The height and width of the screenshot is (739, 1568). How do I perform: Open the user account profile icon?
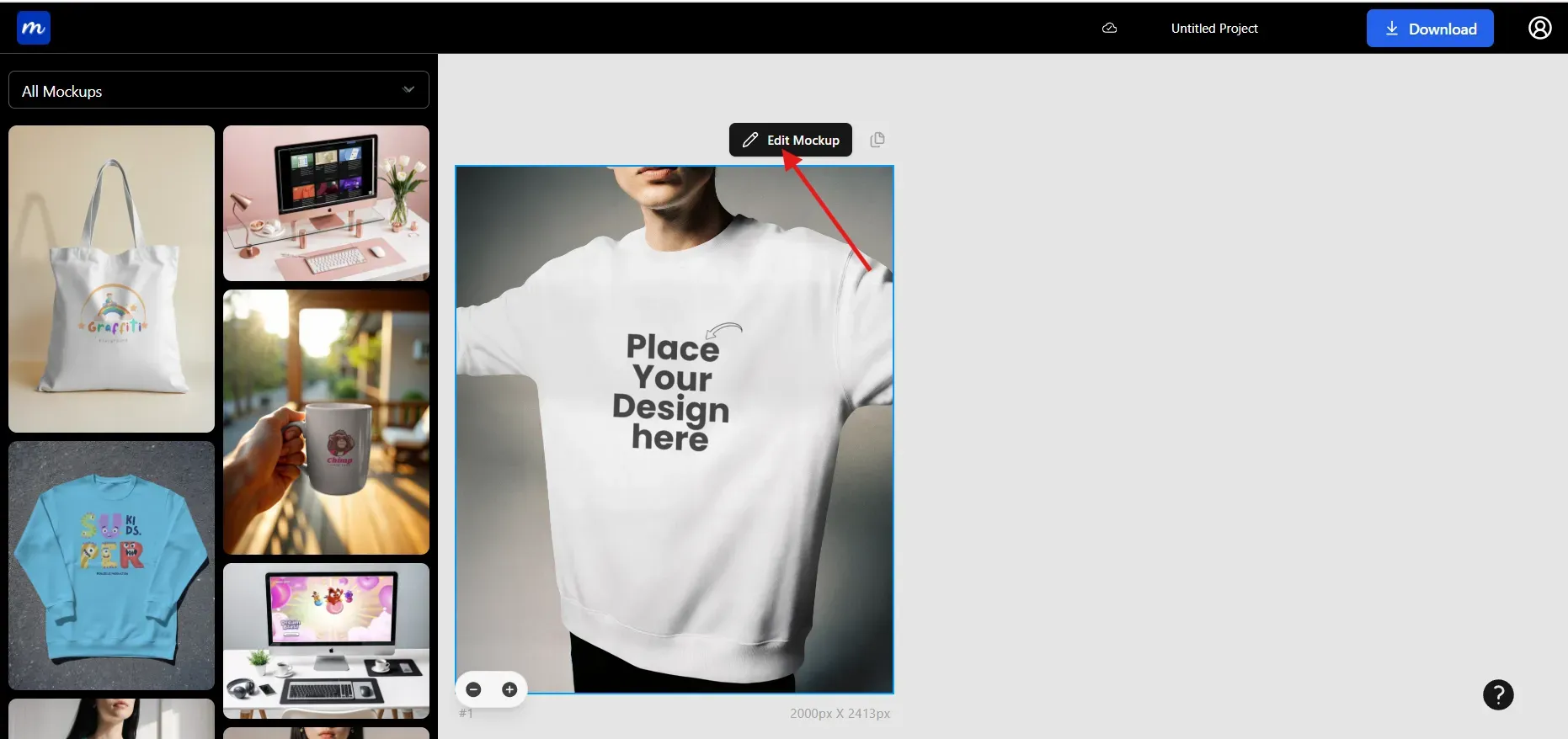pos(1539,28)
